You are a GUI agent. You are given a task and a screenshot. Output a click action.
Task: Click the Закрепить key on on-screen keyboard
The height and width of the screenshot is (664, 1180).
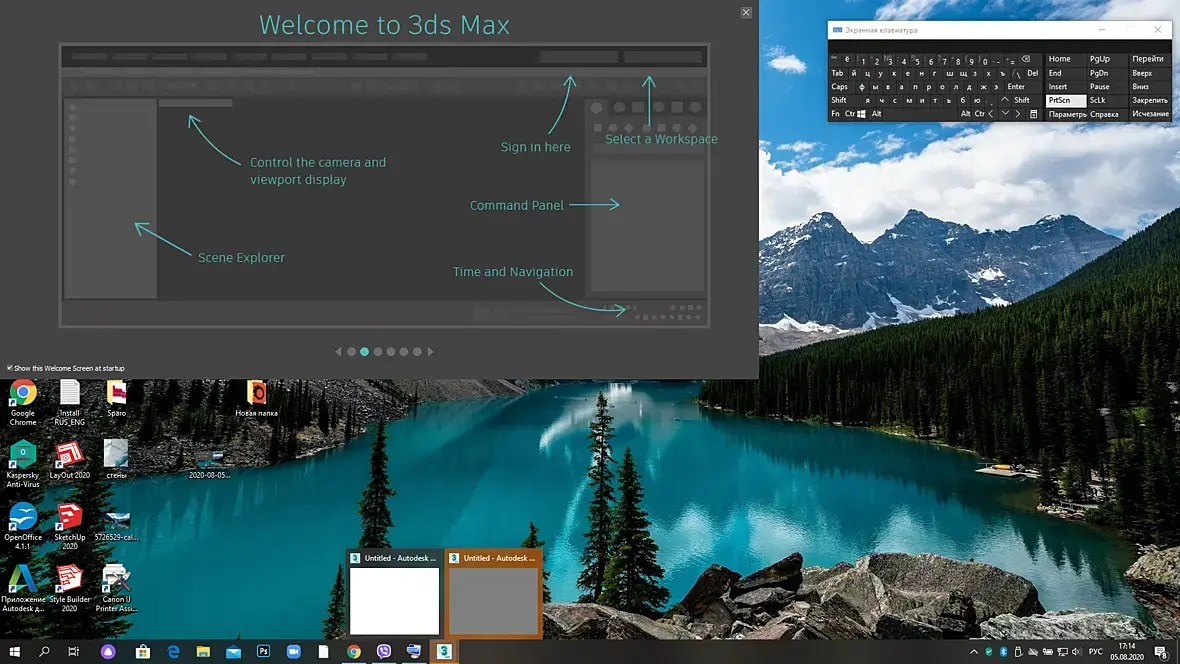[1149, 100]
